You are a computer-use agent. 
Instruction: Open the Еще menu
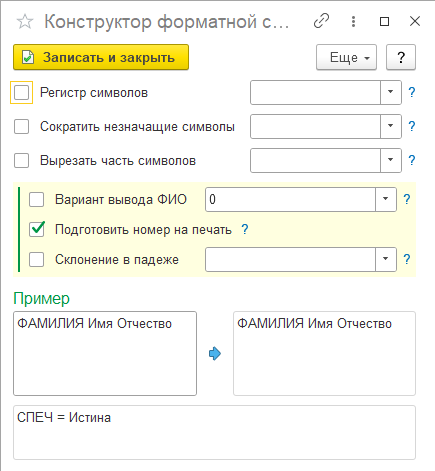click(346, 57)
